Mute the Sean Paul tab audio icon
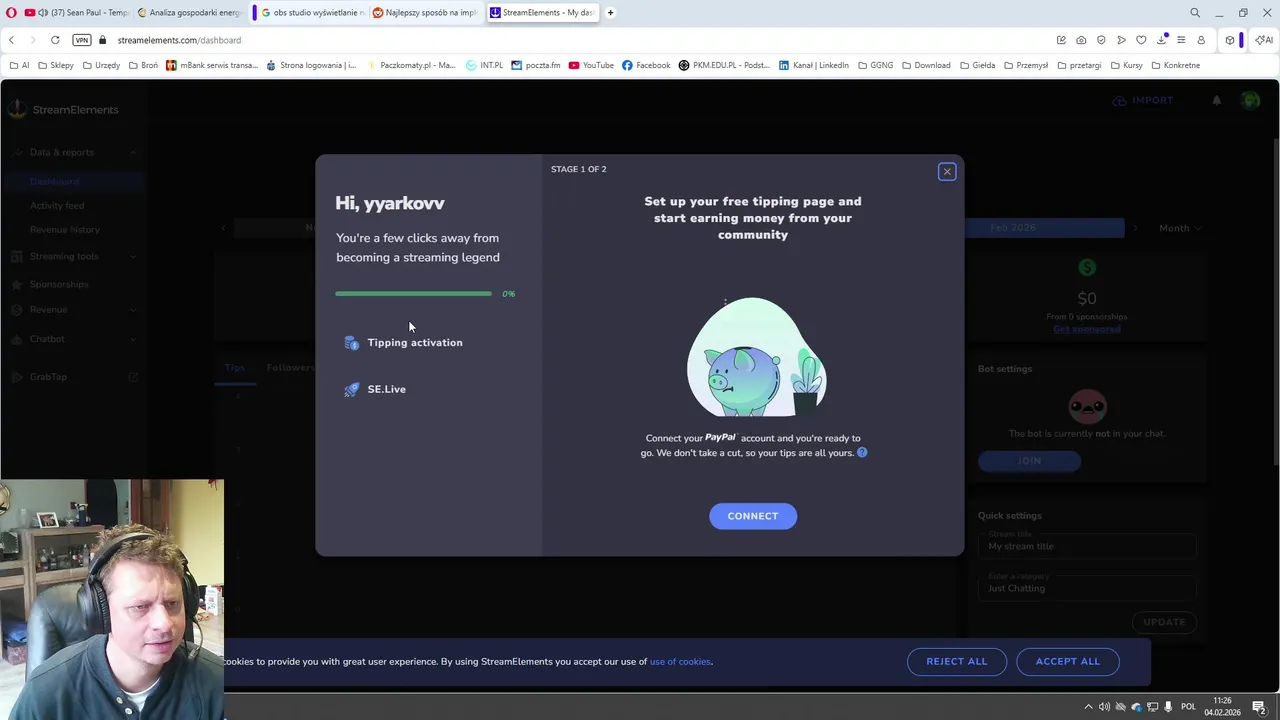Viewport: 1280px width, 720px height. point(42,13)
